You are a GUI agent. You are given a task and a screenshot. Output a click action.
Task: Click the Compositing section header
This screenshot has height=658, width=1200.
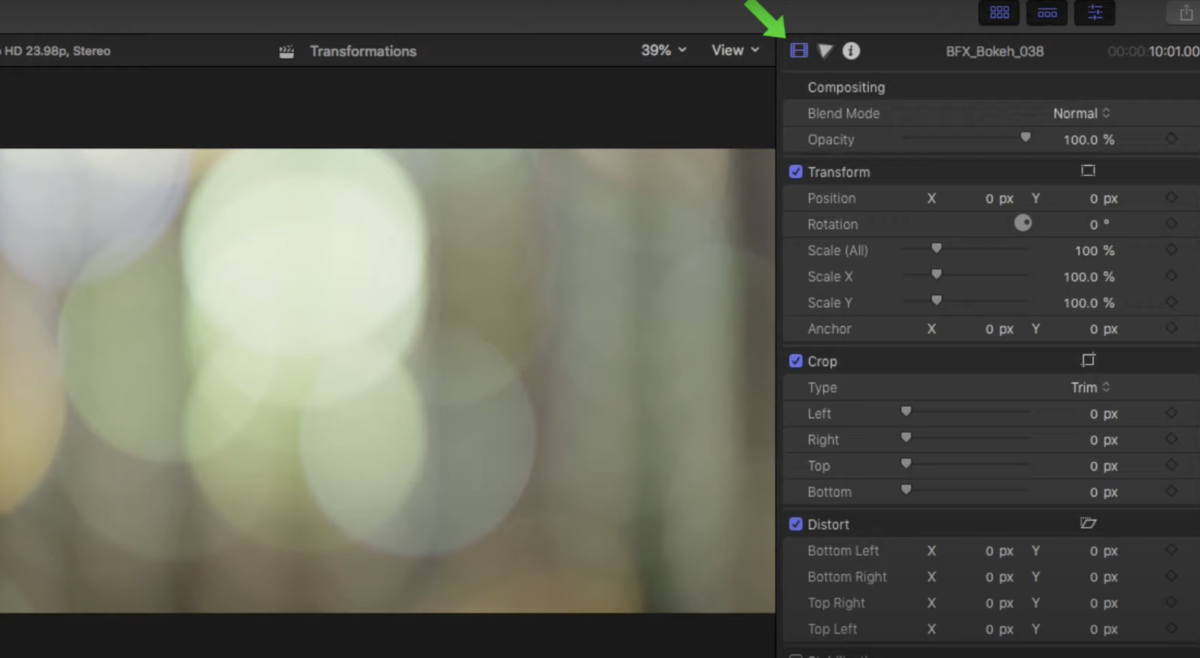846,87
